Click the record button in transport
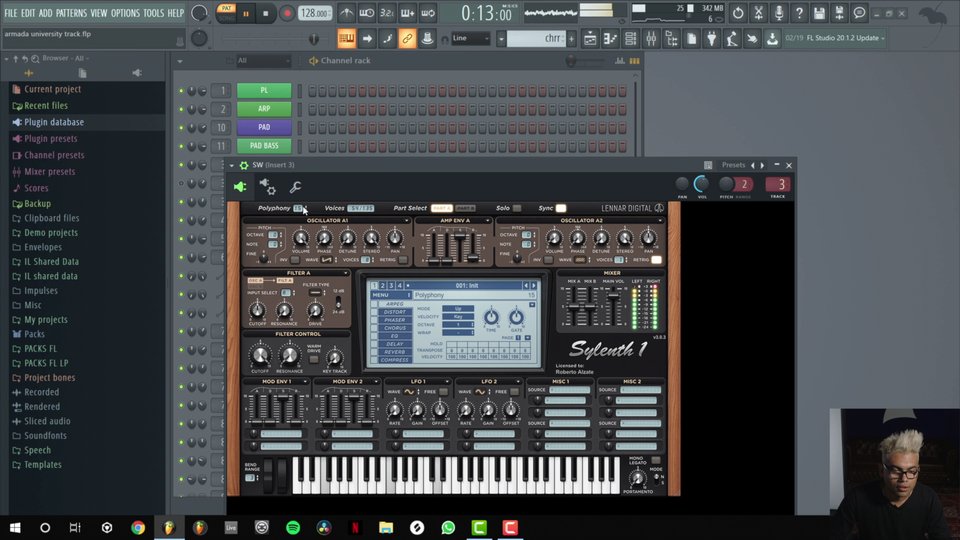This screenshot has height=540, width=960. [x=286, y=13]
